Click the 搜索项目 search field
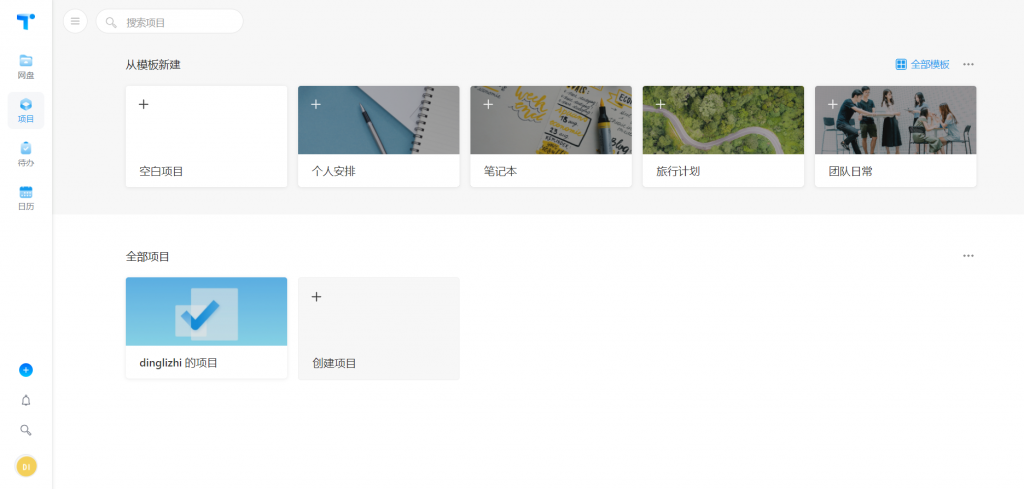 (x=175, y=22)
